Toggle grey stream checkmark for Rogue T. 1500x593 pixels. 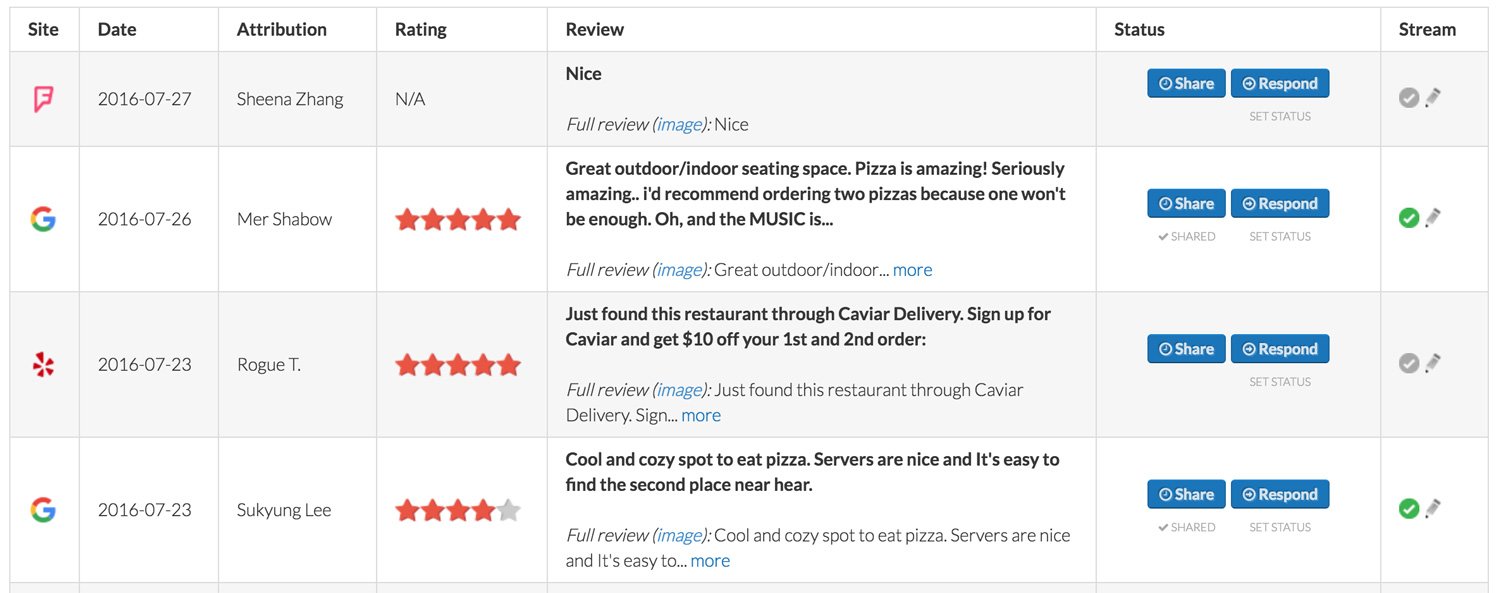(x=1409, y=363)
